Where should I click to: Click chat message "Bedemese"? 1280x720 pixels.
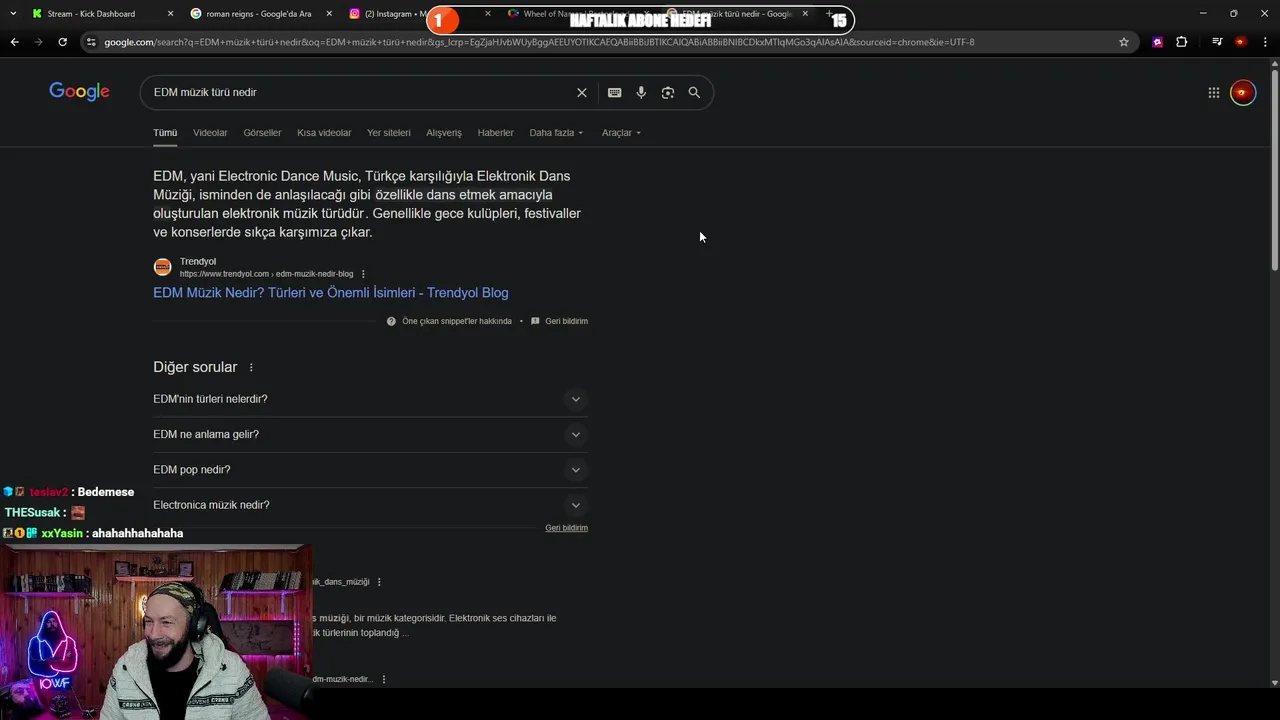point(106,492)
